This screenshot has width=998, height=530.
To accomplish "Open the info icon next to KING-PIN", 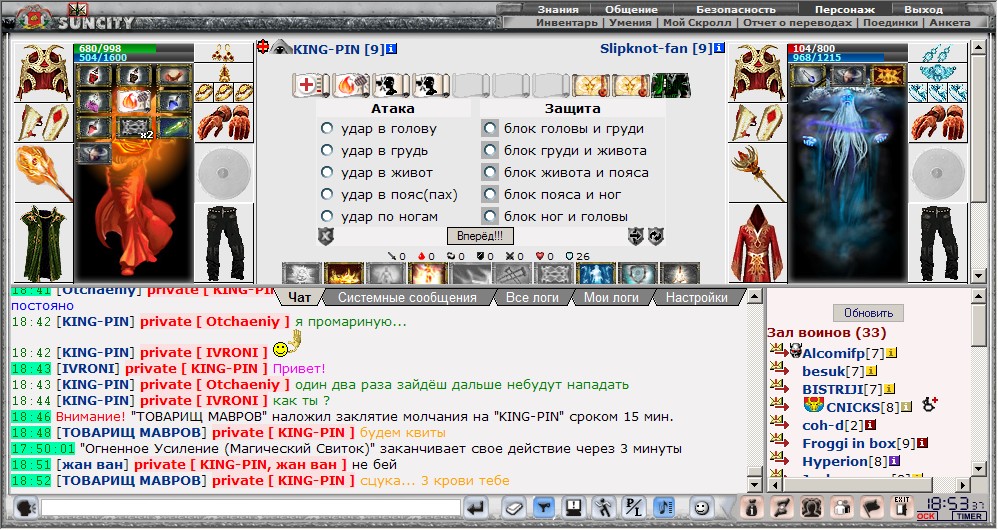I will coord(391,49).
